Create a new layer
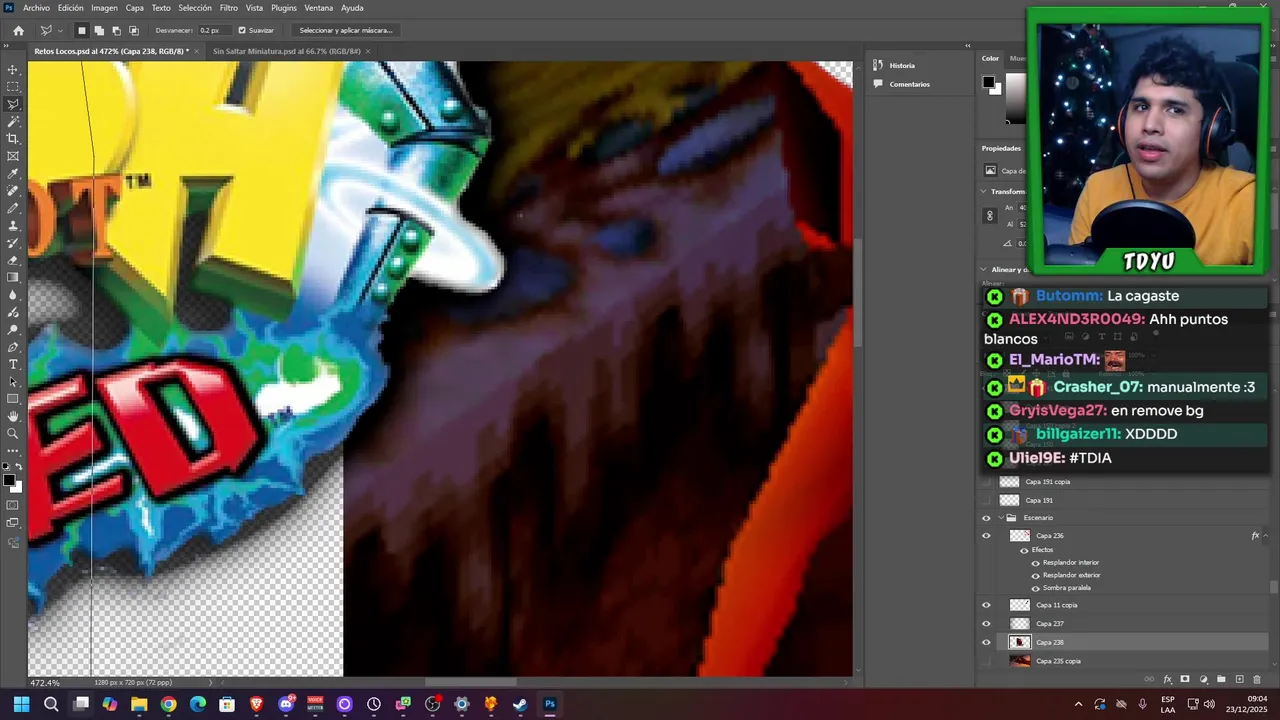Image resolution: width=1280 pixels, height=720 pixels. [1239, 679]
